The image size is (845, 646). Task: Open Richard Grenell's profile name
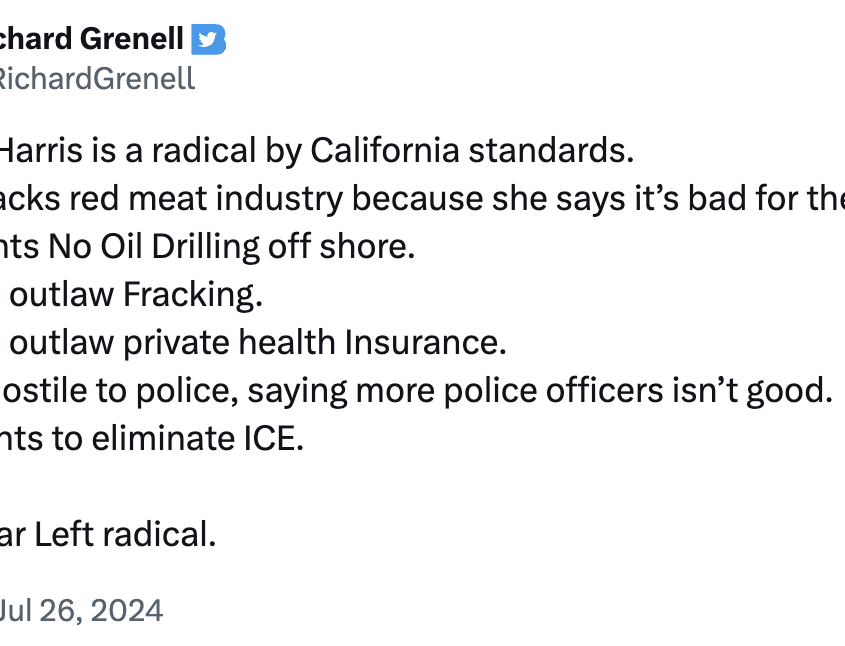[91, 39]
